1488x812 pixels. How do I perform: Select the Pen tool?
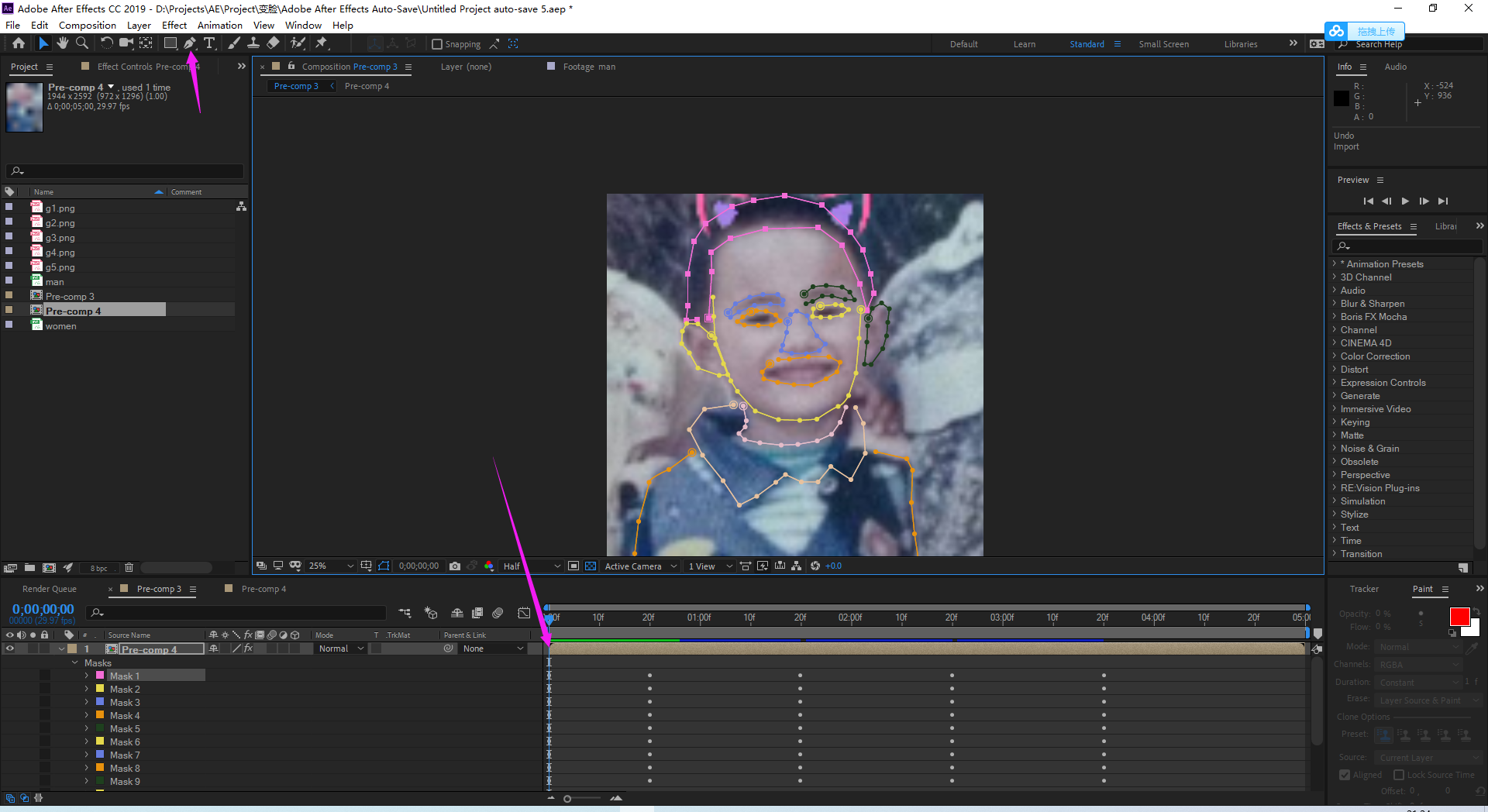(x=190, y=43)
